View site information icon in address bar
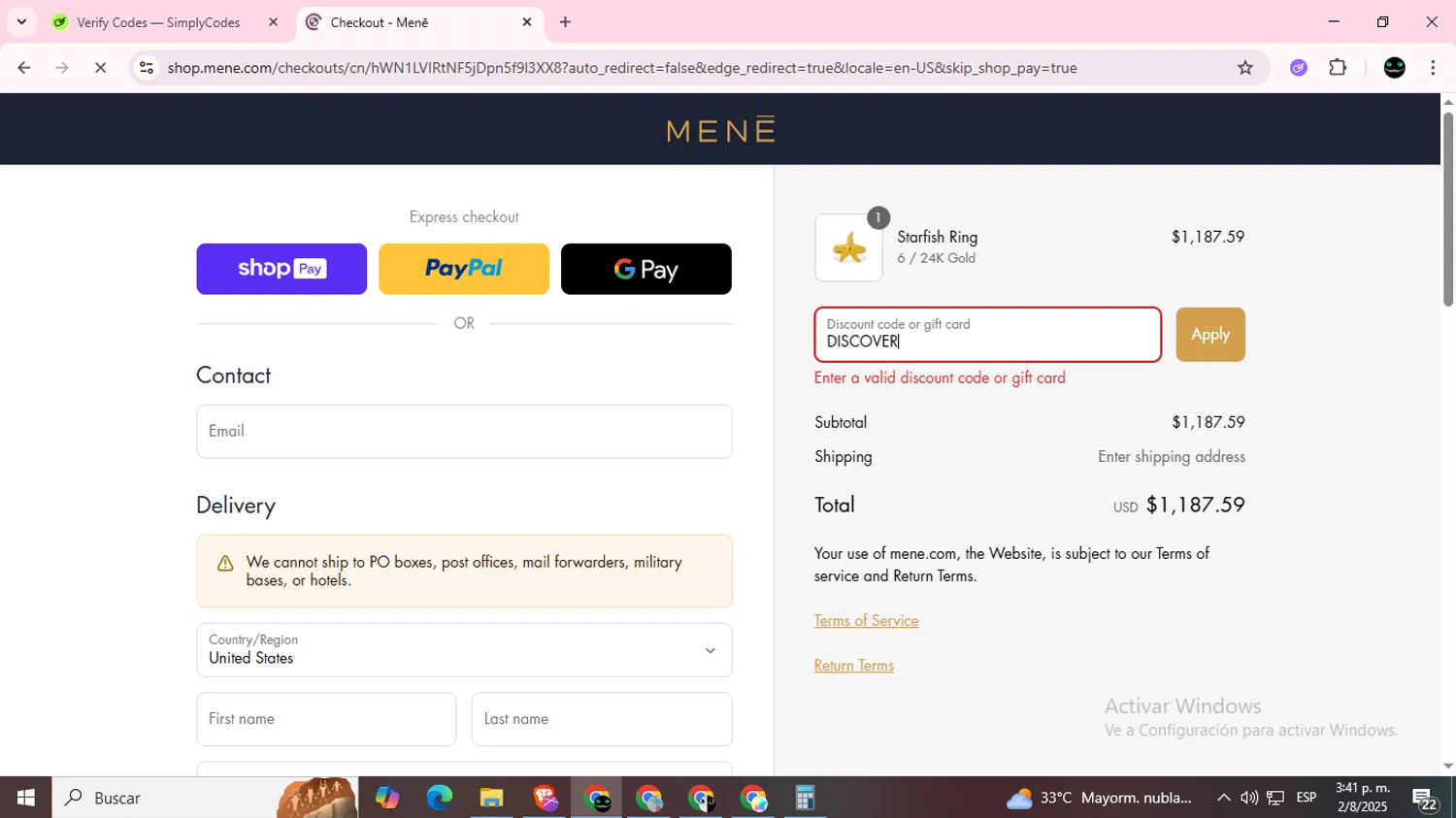 (147, 68)
